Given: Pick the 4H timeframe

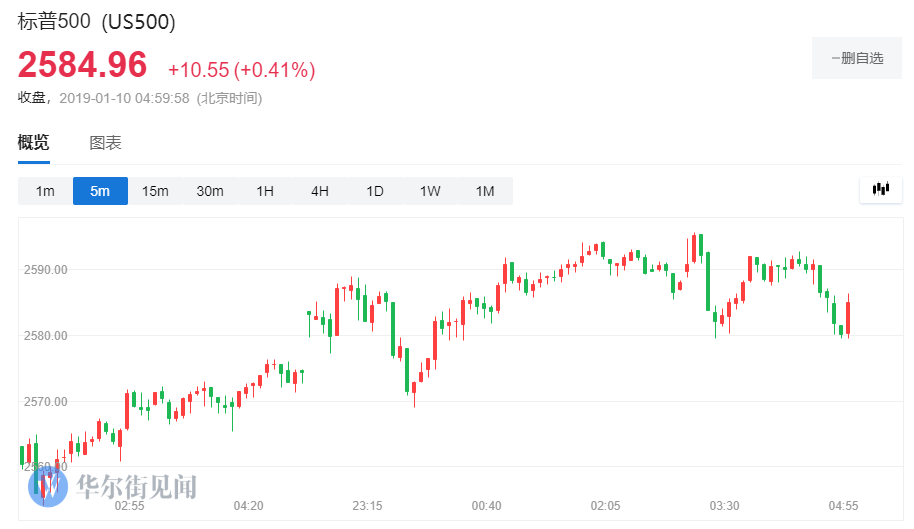Looking at the screenshot, I should [320, 191].
